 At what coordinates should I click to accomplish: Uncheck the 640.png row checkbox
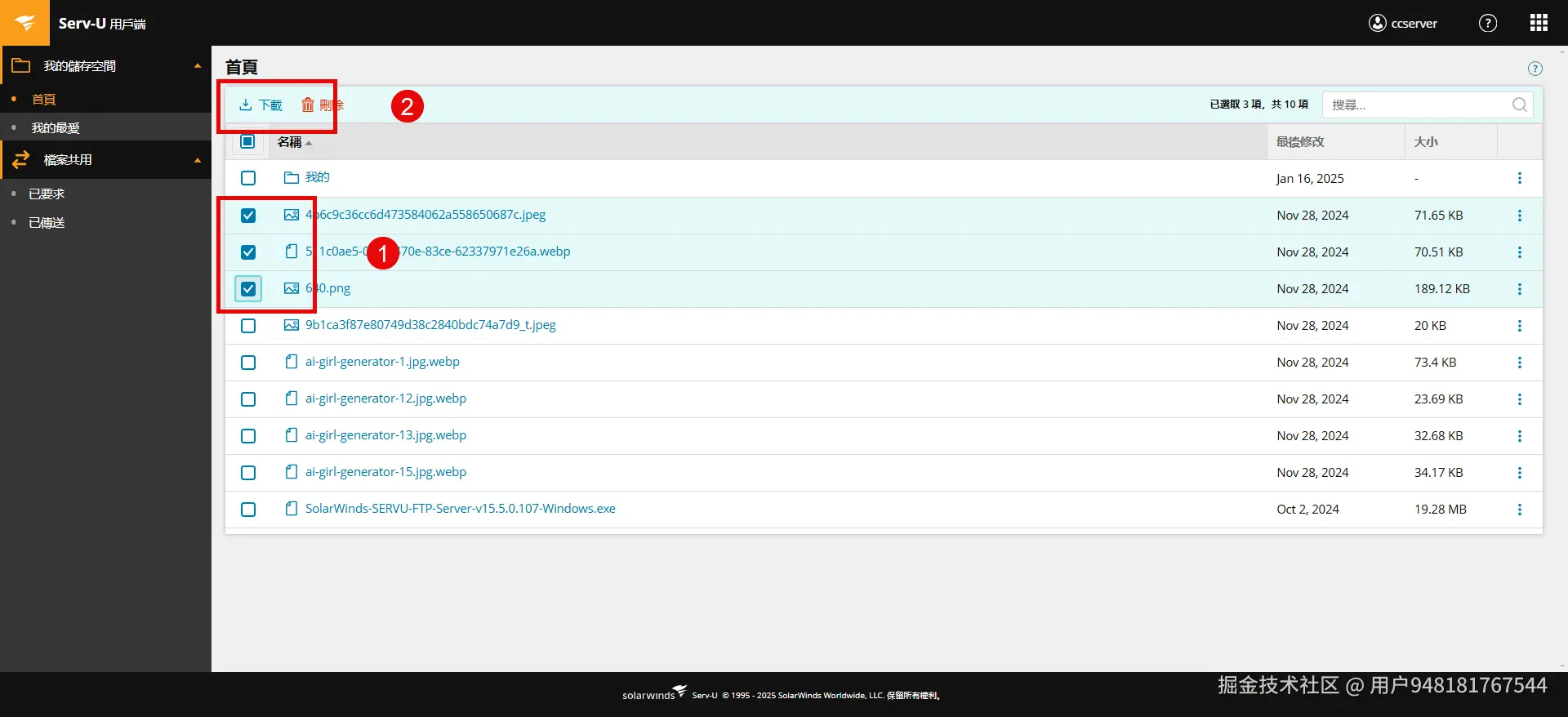click(248, 289)
